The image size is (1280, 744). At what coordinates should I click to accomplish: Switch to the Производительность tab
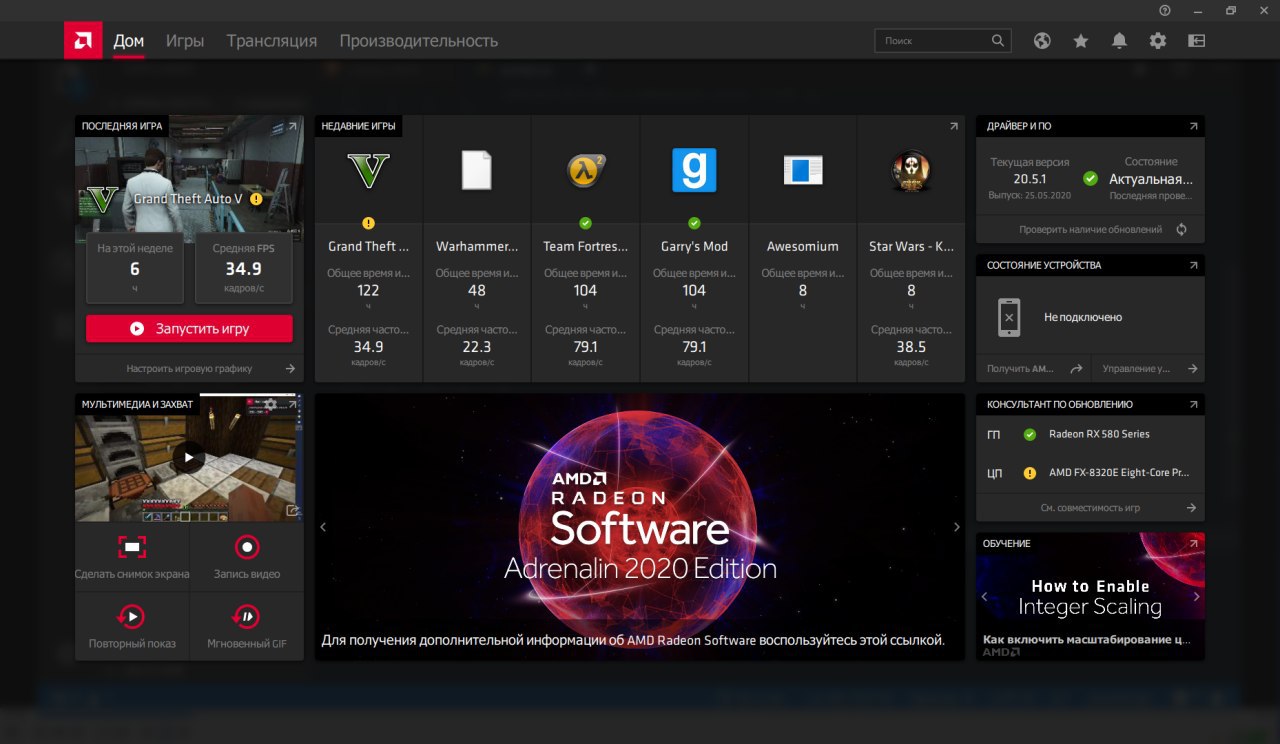point(418,41)
